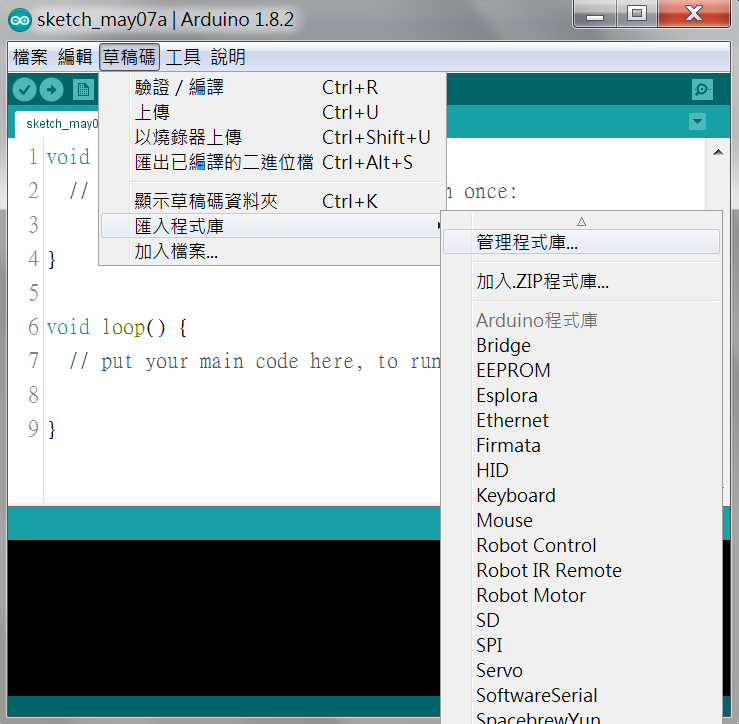Open the 編輯 menu
Screen dimensions: 739x724
(75, 57)
